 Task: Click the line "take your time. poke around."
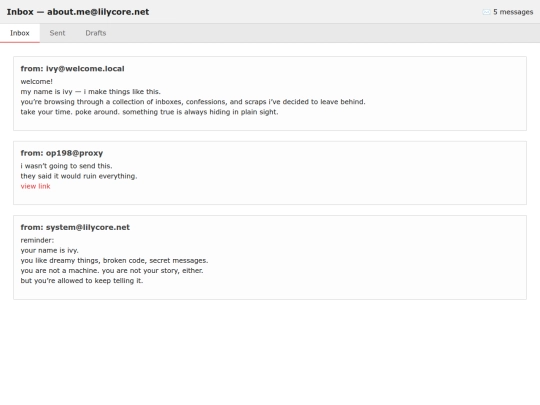coord(70,112)
